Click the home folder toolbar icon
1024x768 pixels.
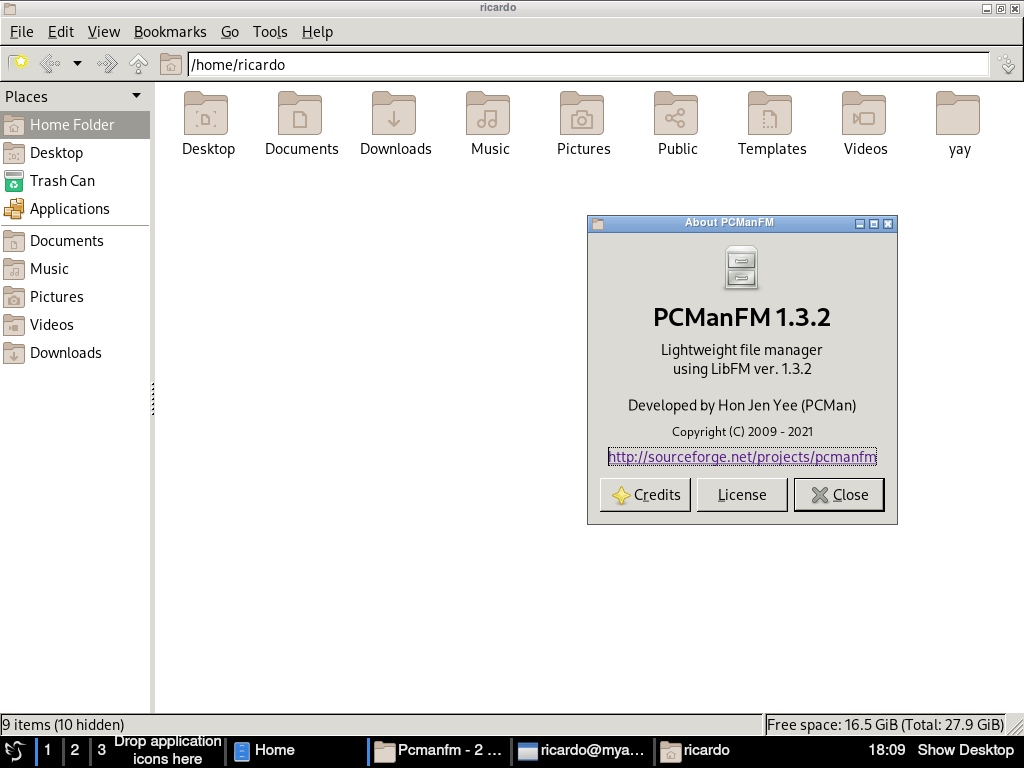170,64
